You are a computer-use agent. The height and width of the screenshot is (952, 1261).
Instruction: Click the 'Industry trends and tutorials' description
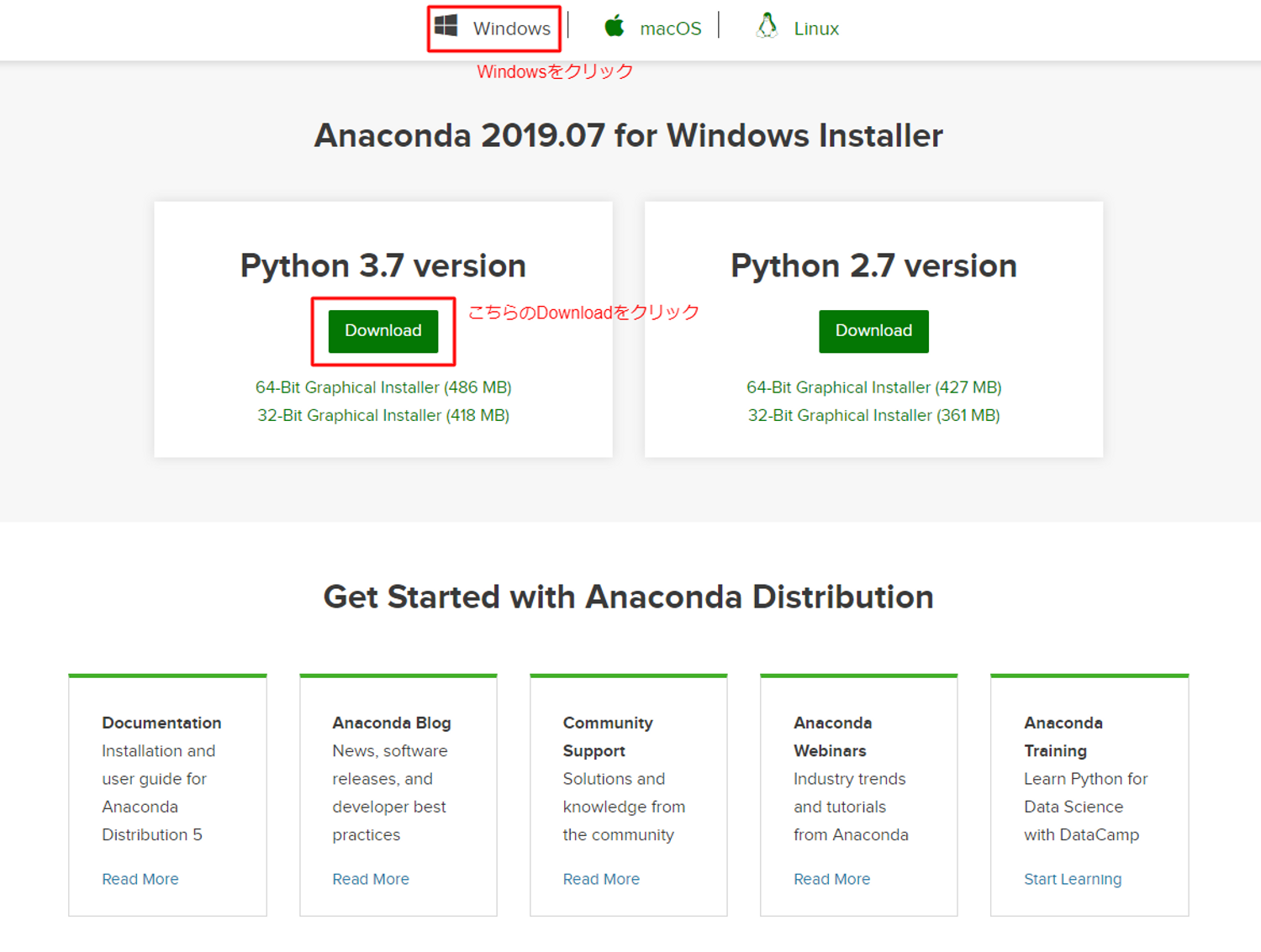click(x=851, y=807)
